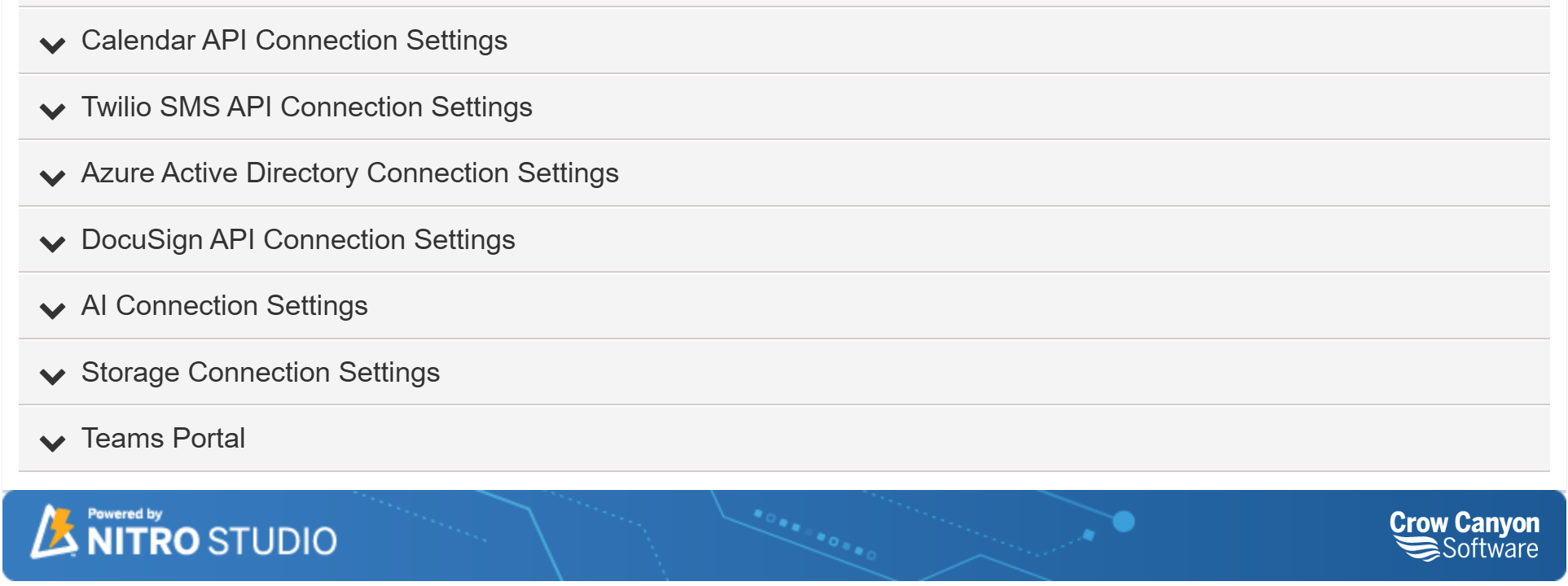Click DocuSign API Connection Settings label

pos(298,240)
